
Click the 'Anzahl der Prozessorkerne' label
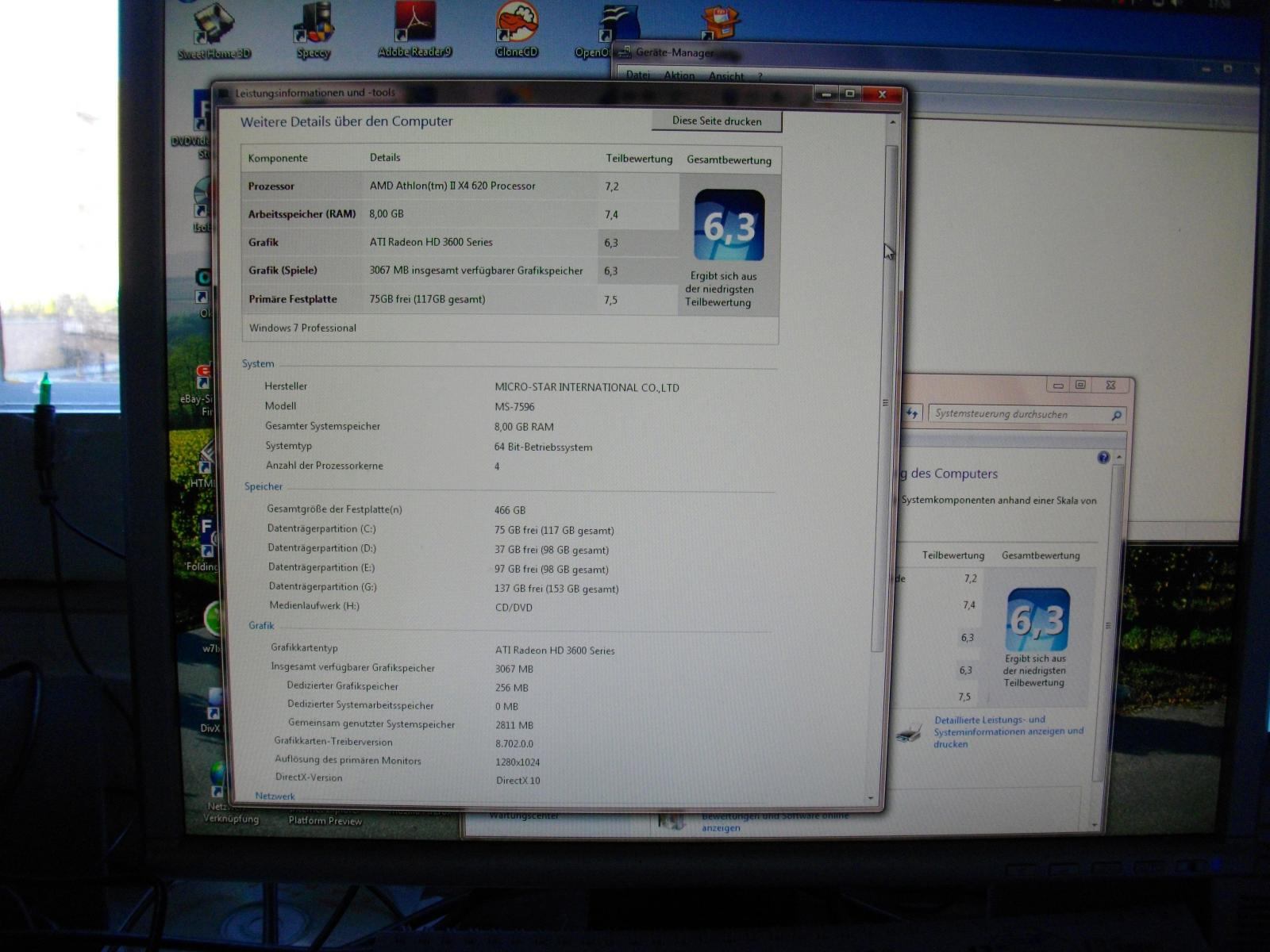(325, 466)
